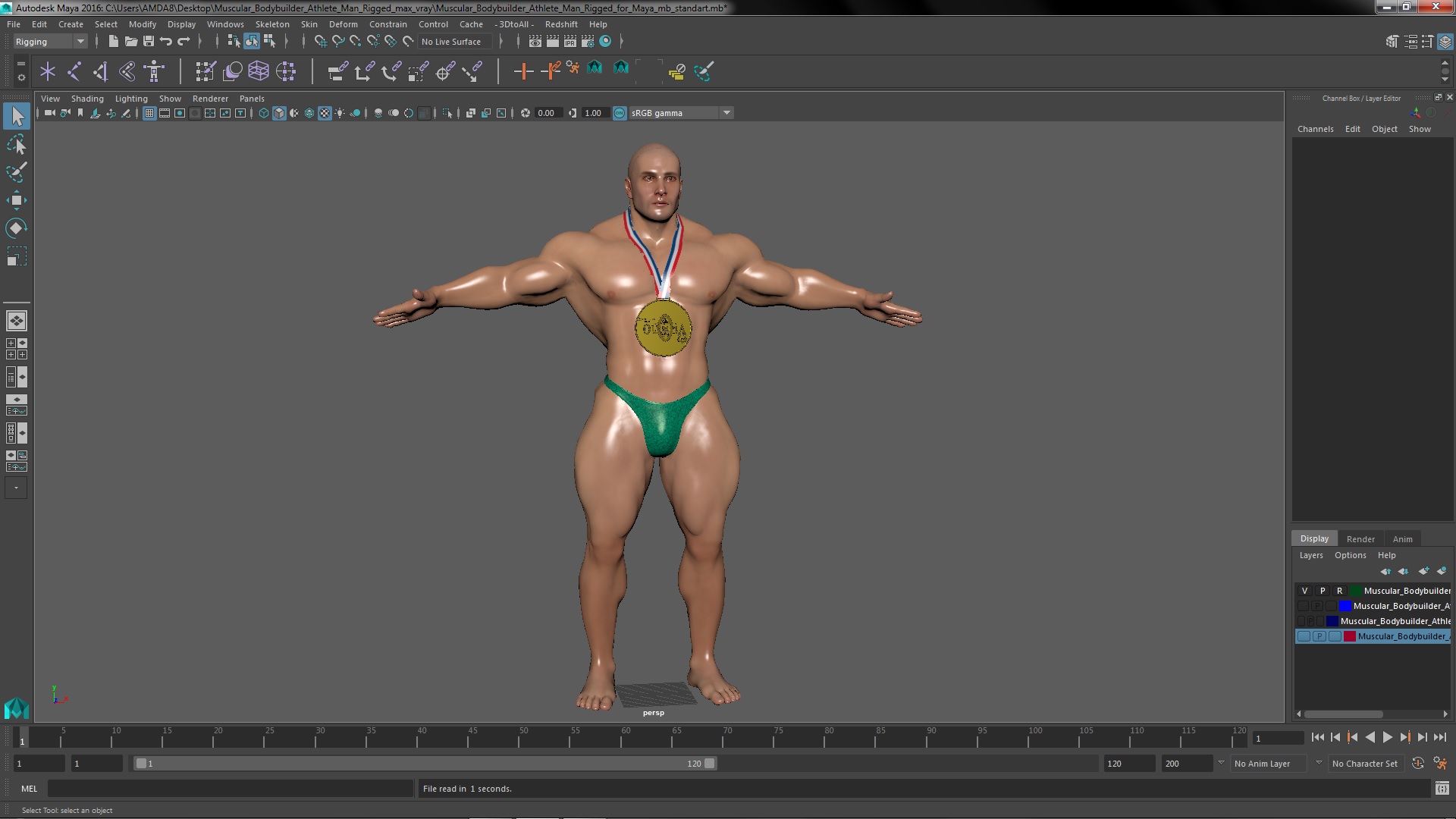Click the Auto Keyframe toggle icon

[x=1417, y=764]
